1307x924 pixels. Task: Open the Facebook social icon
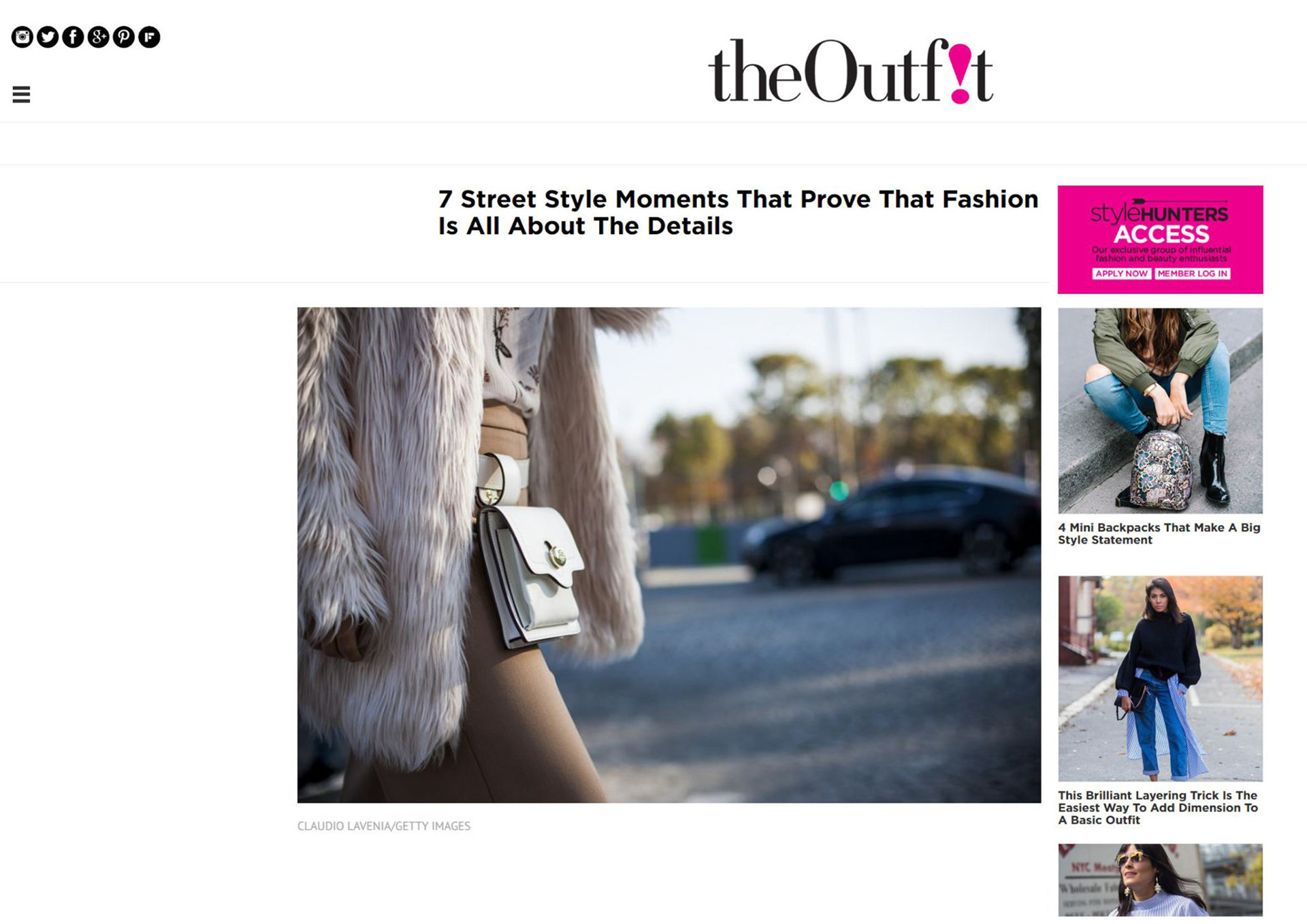tap(73, 37)
